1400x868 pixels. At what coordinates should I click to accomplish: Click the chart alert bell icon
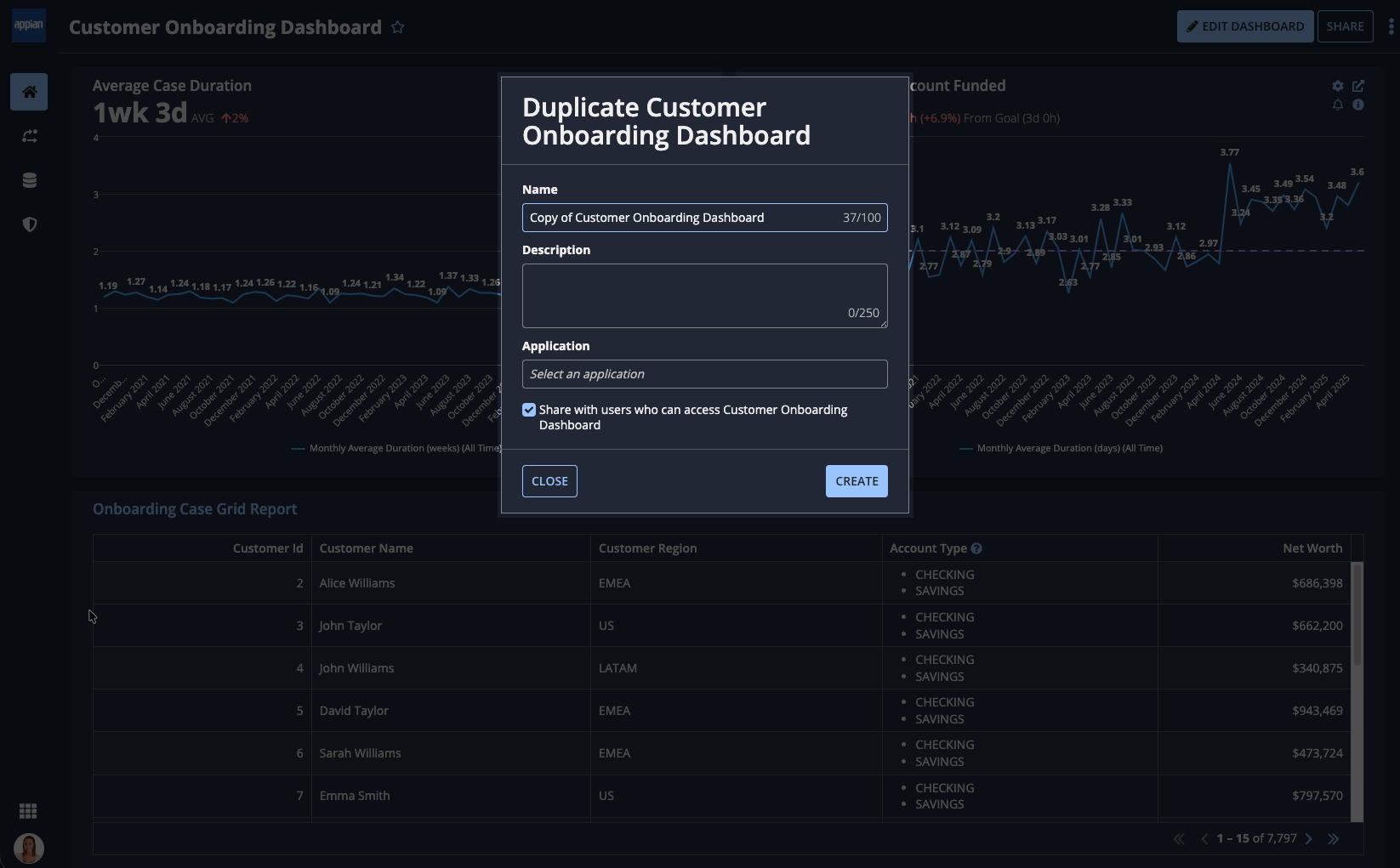click(x=1338, y=105)
